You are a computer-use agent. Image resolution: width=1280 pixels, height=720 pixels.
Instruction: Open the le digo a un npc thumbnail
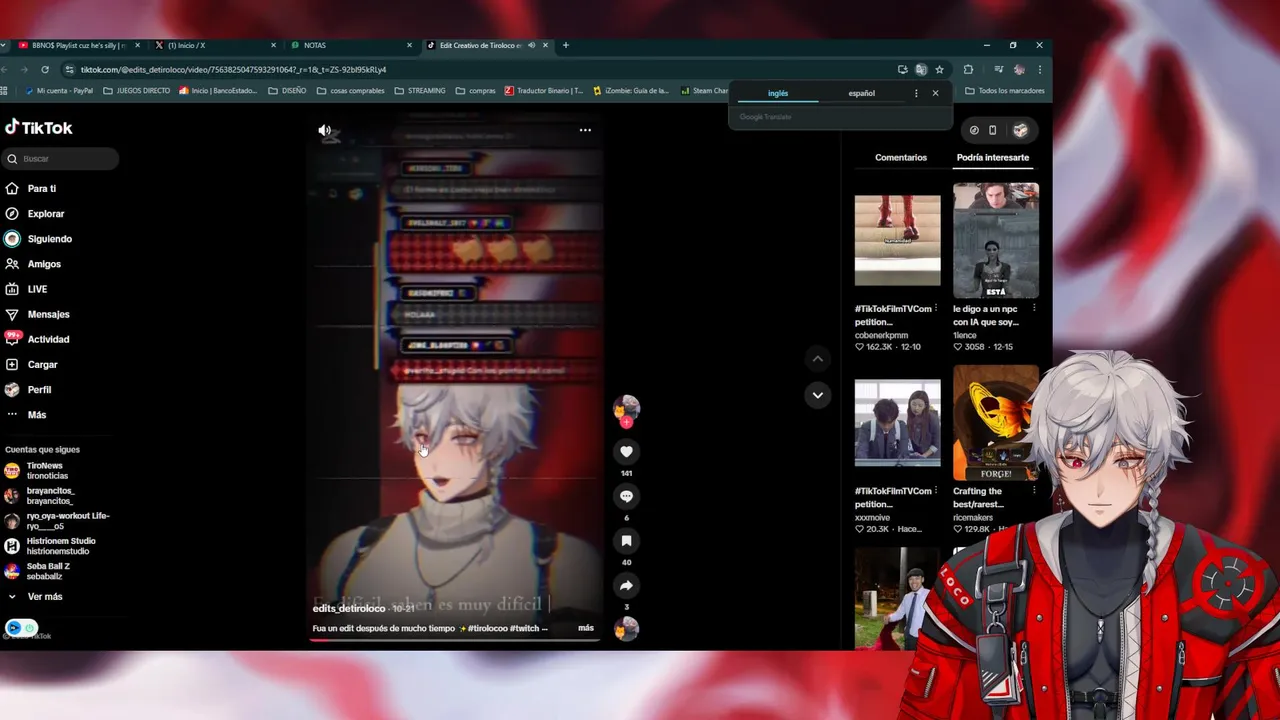pos(996,240)
